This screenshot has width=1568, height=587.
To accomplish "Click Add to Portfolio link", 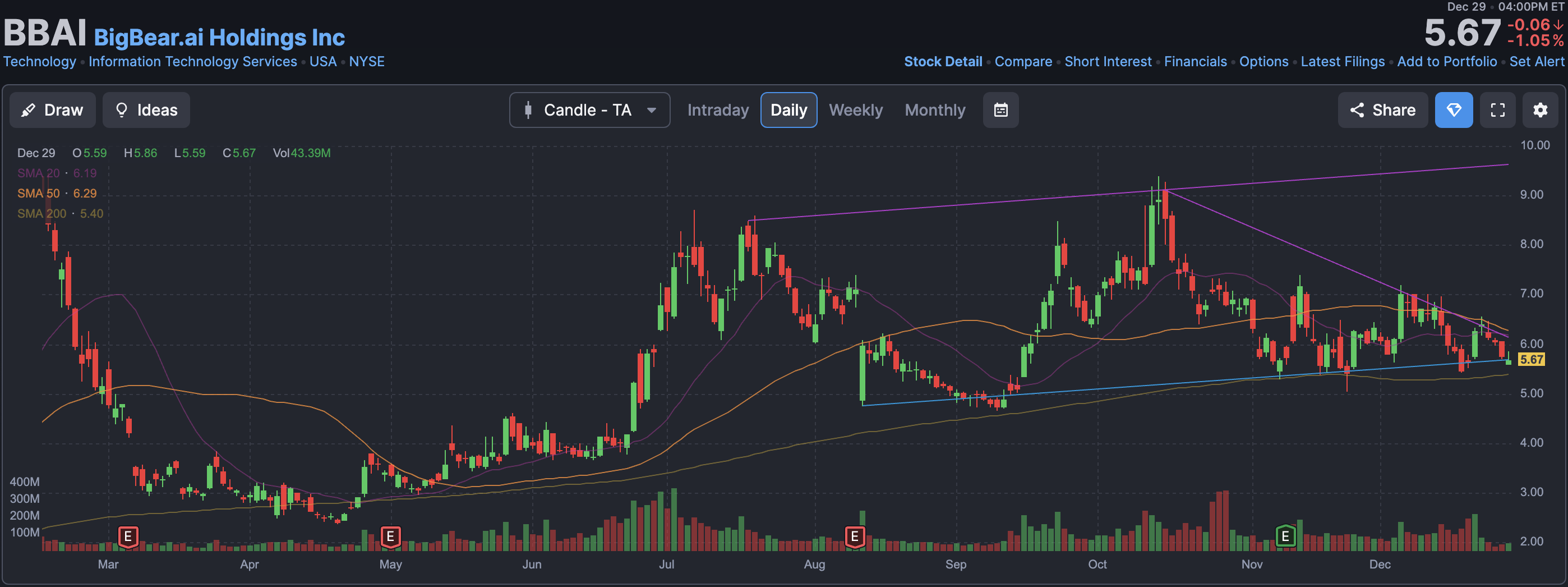I will 1447,62.
